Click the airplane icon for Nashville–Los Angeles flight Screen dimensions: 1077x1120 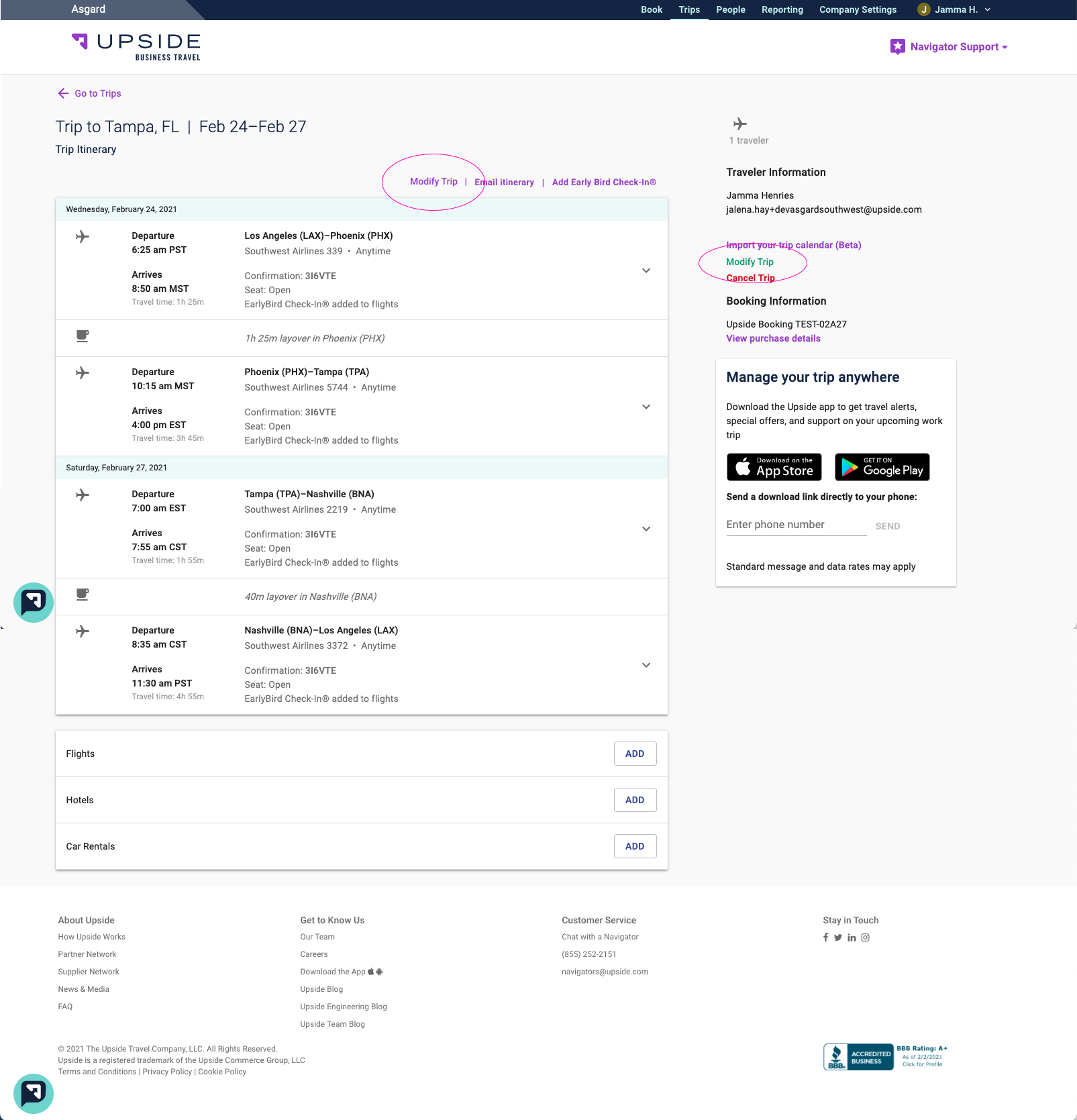(x=83, y=631)
